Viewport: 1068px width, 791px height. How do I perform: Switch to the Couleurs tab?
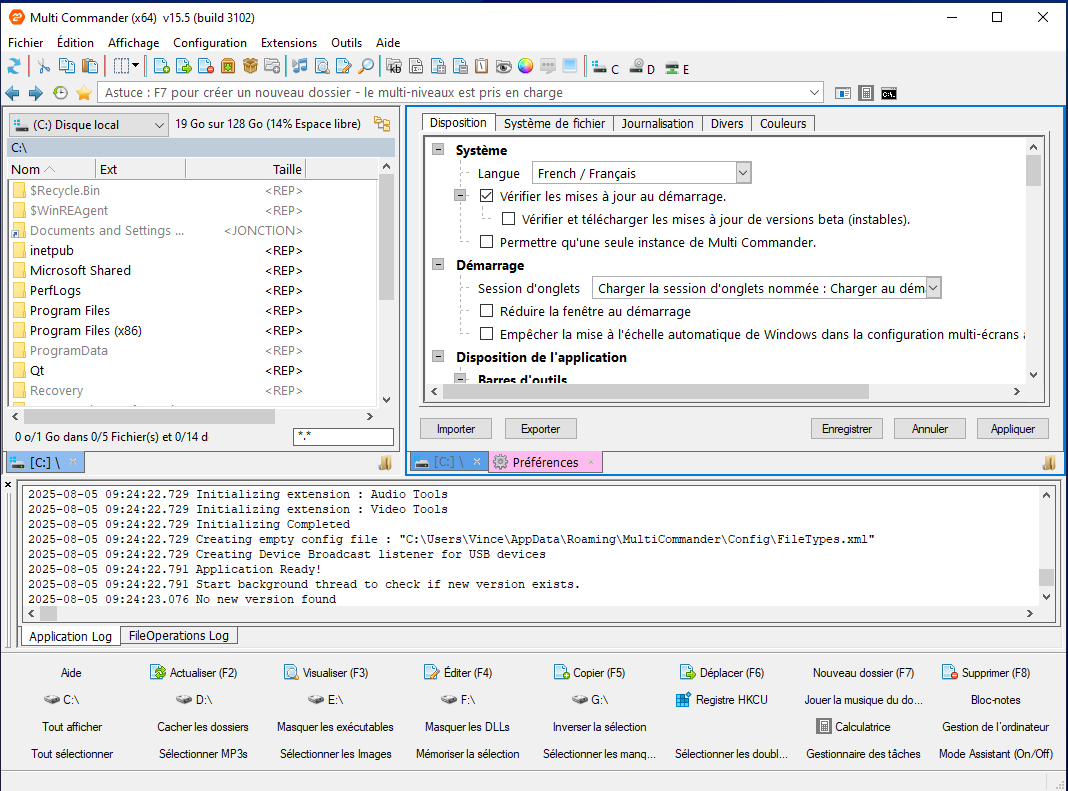point(783,124)
